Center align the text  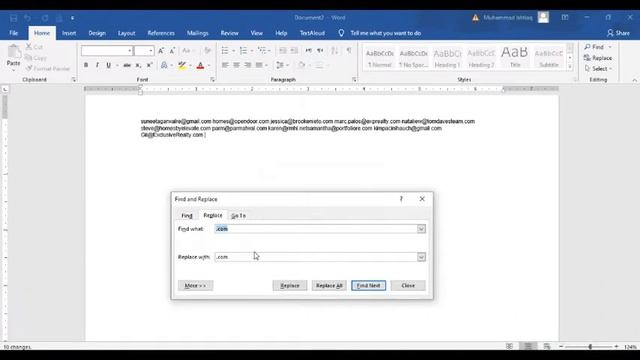click(x=236, y=65)
